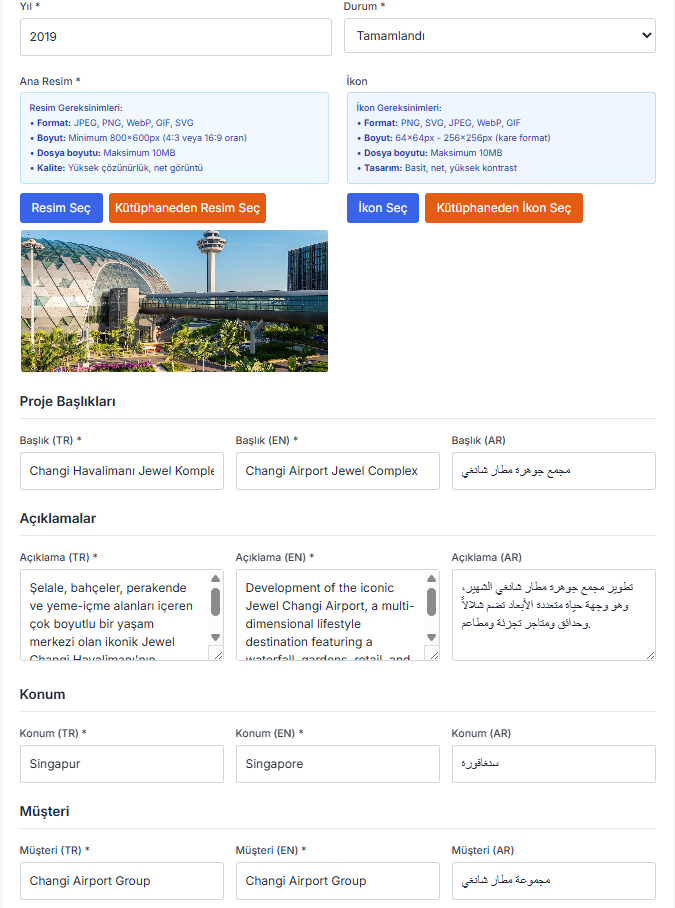Click inside the Açıklama (AR) text area

pos(553,615)
